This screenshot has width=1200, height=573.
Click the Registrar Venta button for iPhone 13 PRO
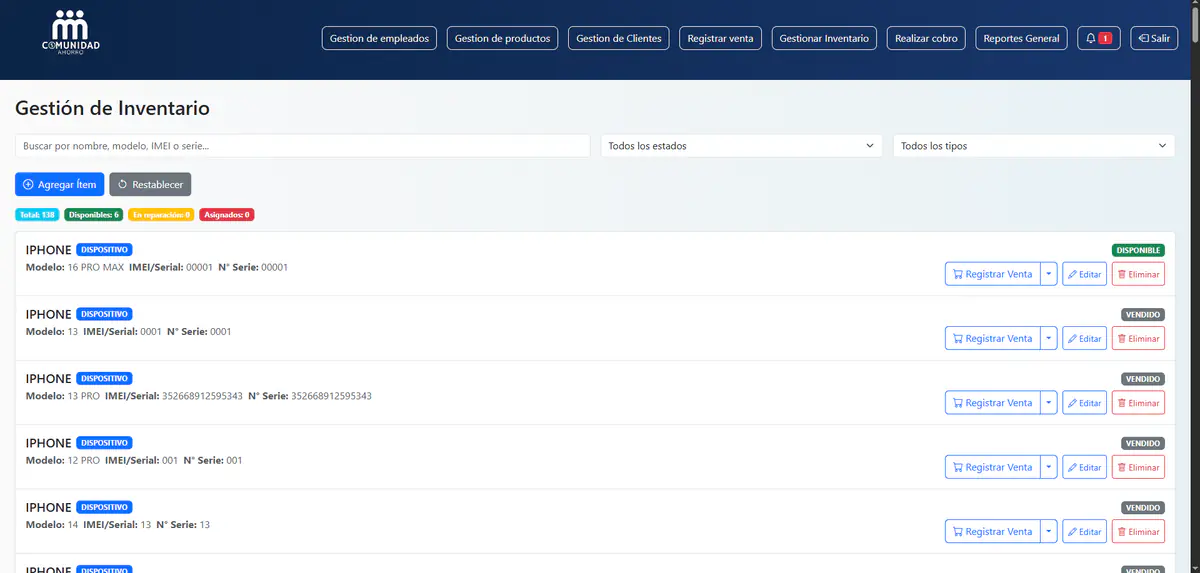click(992, 403)
